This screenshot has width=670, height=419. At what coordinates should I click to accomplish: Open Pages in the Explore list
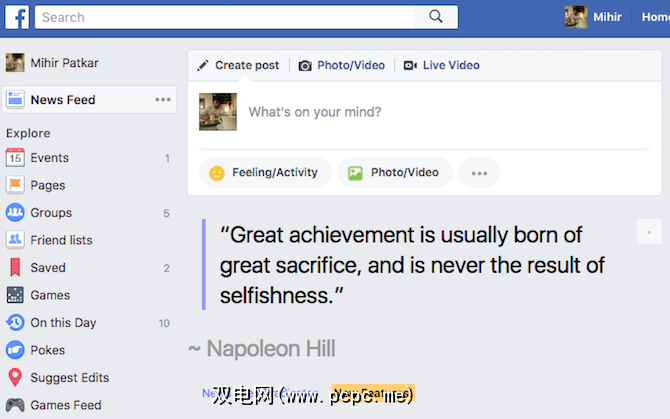click(x=48, y=185)
